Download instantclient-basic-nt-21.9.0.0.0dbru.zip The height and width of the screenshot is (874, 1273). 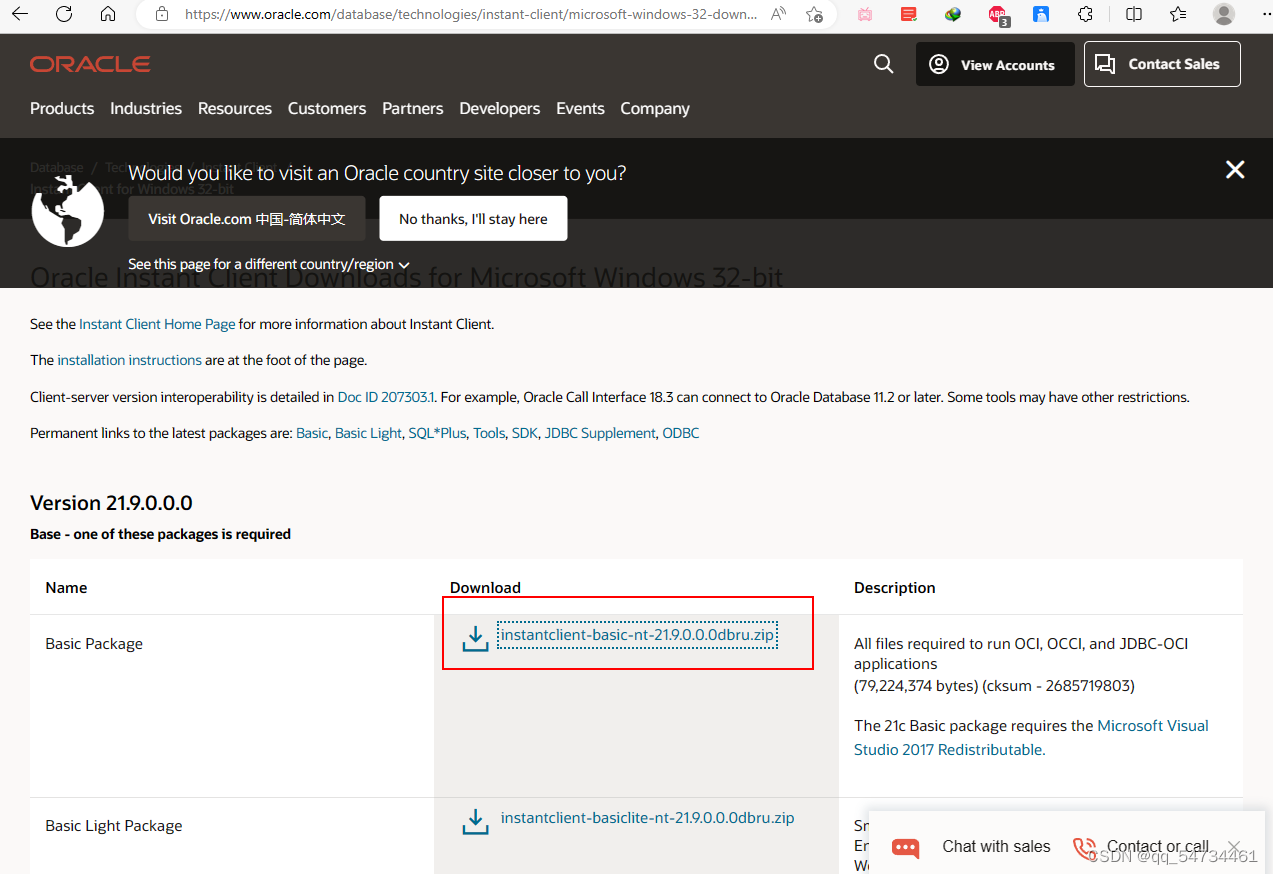(638, 635)
